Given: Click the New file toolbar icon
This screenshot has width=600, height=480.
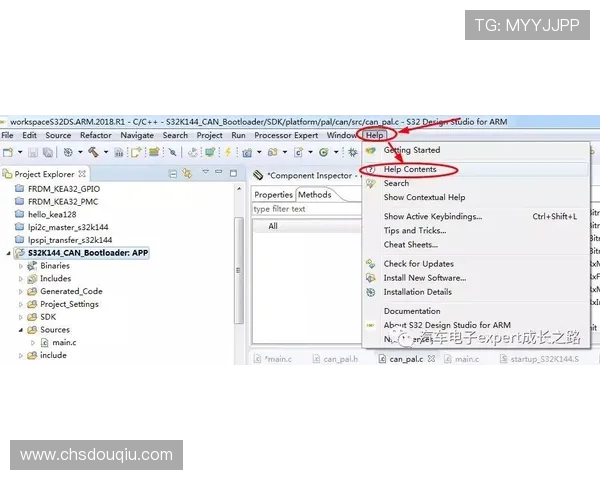Looking at the screenshot, I should (x=7, y=152).
